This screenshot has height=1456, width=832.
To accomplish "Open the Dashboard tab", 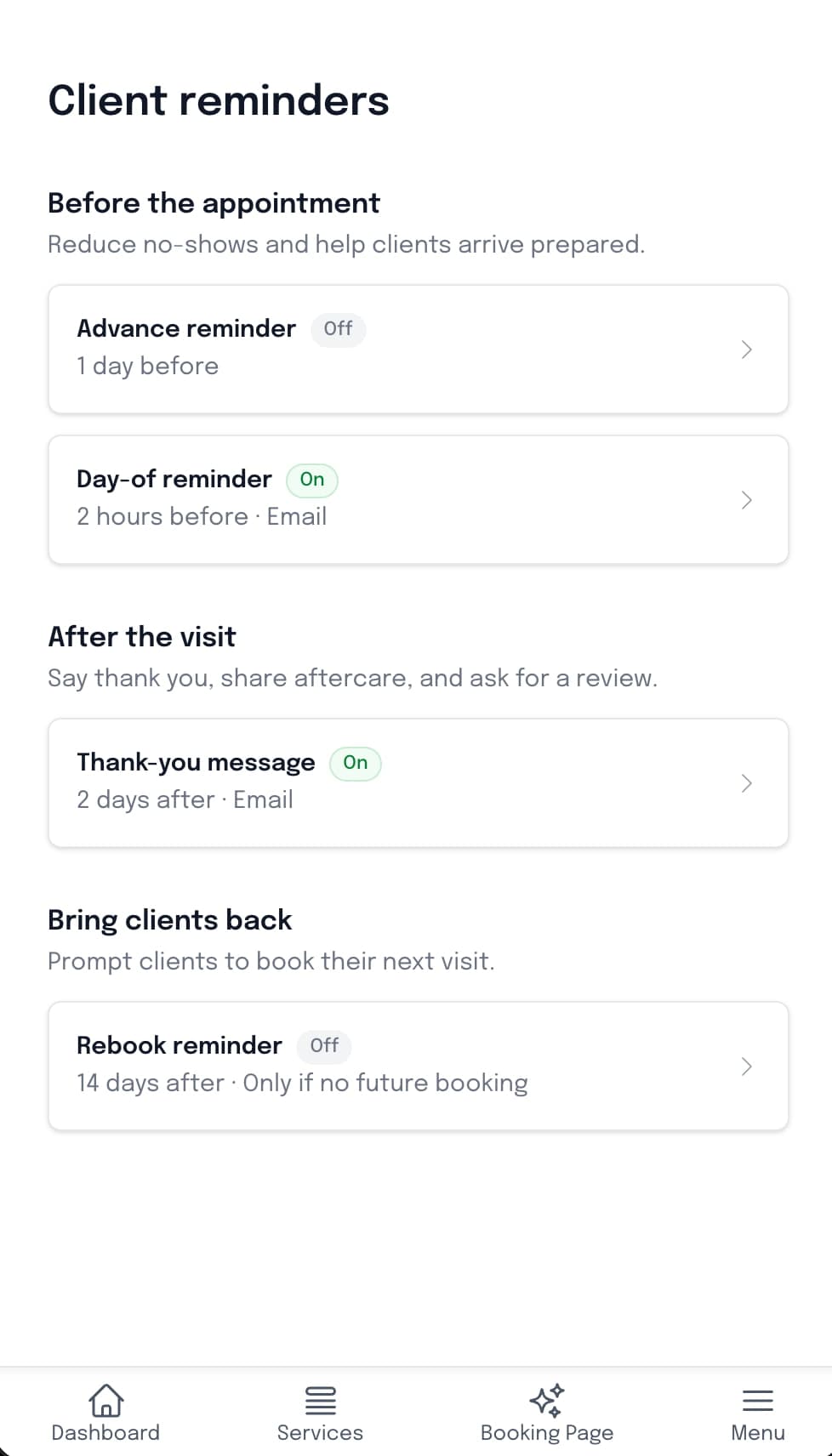I will tap(105, 1412).
